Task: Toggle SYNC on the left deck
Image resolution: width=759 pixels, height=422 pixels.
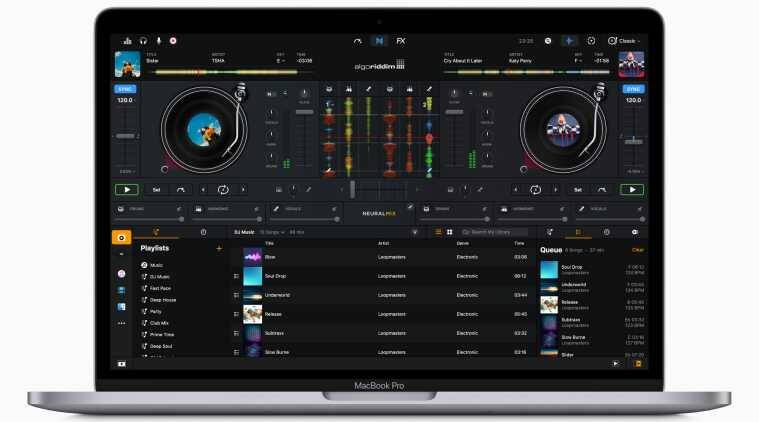Action: tap(125, 89)
